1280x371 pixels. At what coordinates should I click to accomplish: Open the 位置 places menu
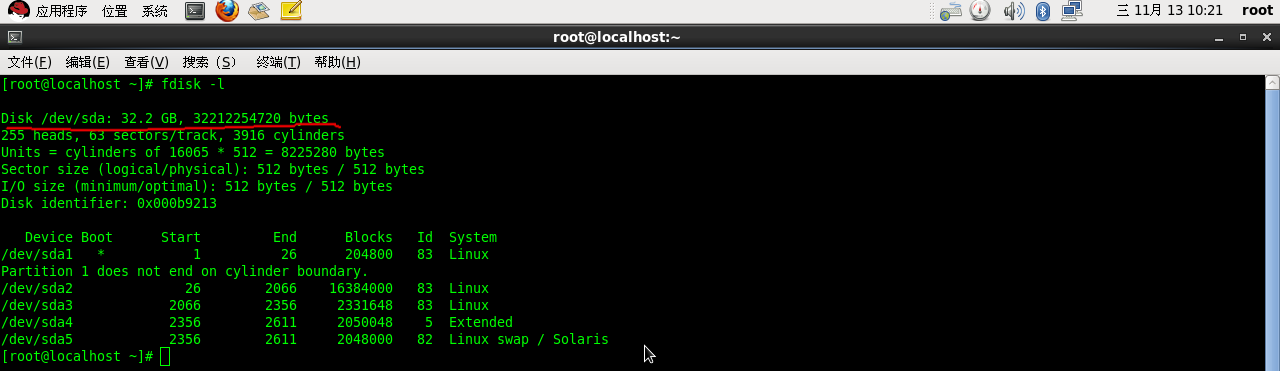click(114, 11)
